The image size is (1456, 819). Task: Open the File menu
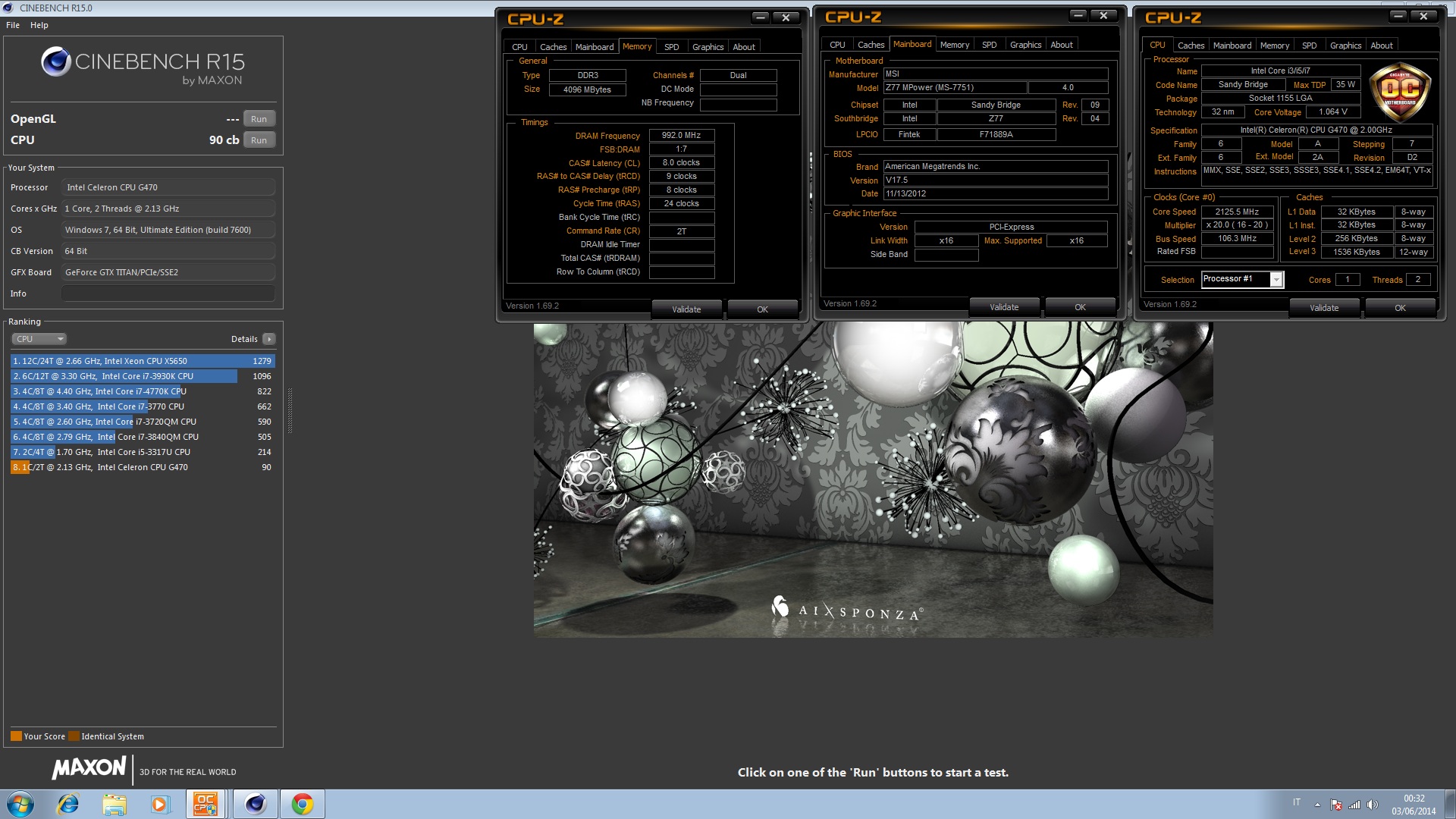[13, 25]
